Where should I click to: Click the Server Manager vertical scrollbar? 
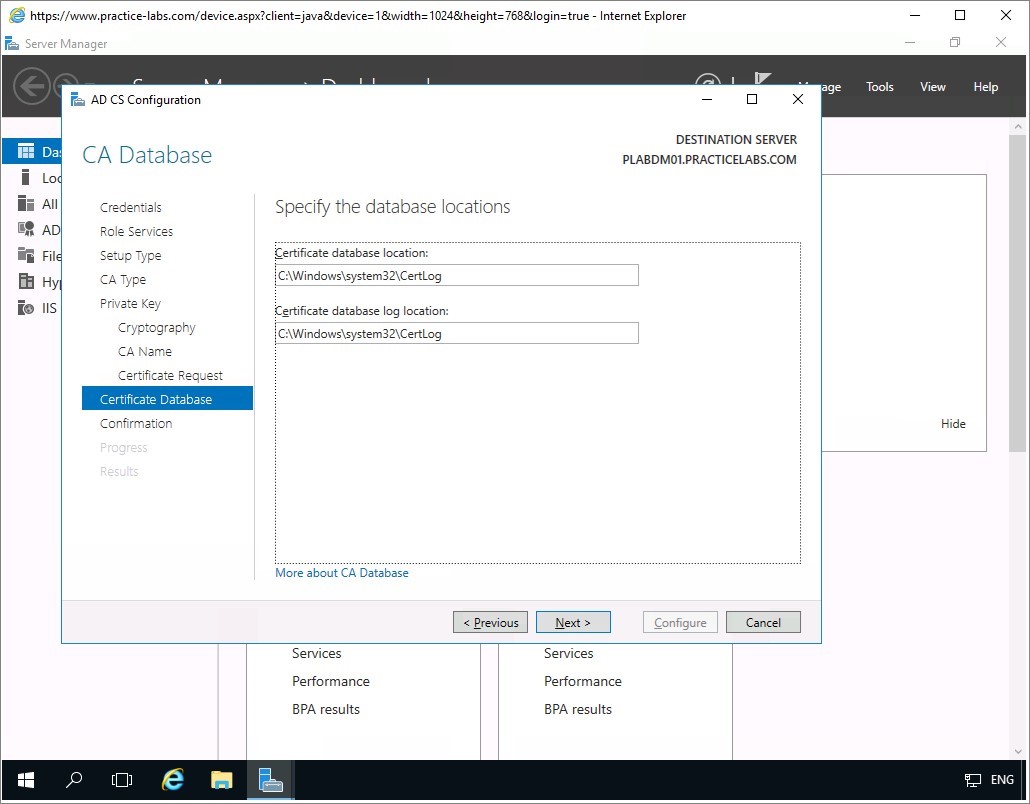(1018, 293)
